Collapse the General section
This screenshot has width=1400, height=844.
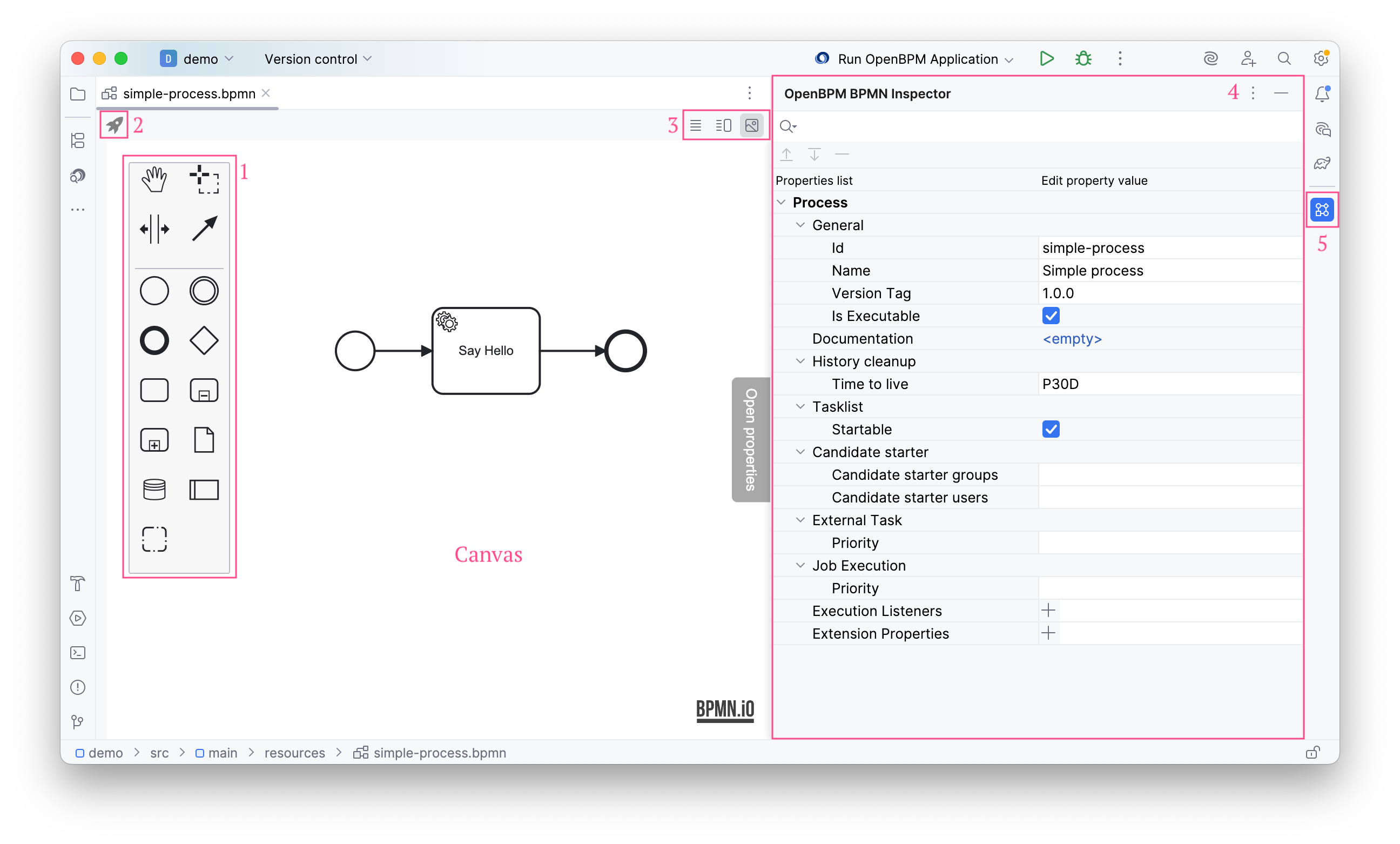point(800,225)
